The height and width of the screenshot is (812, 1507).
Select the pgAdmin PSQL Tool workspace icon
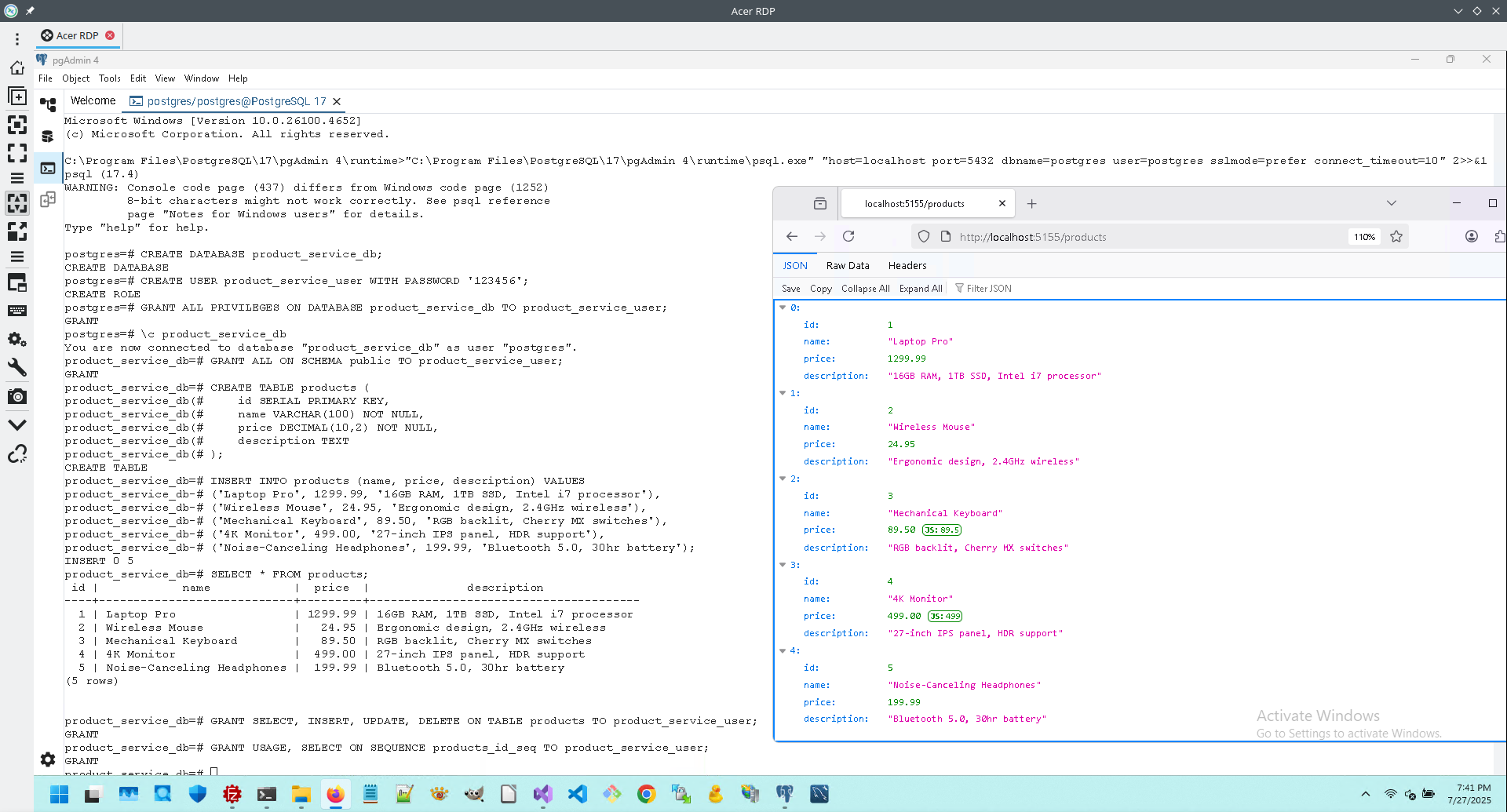[48, 168]
